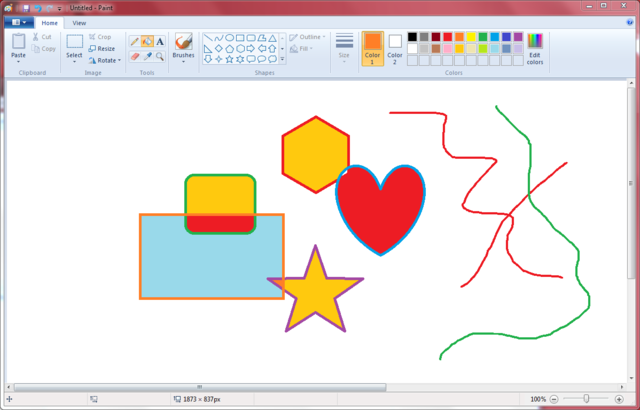Viewport: 640px width, 410px height.
Task: Open the Paste dropdown arrow
Action: point(18,62)
